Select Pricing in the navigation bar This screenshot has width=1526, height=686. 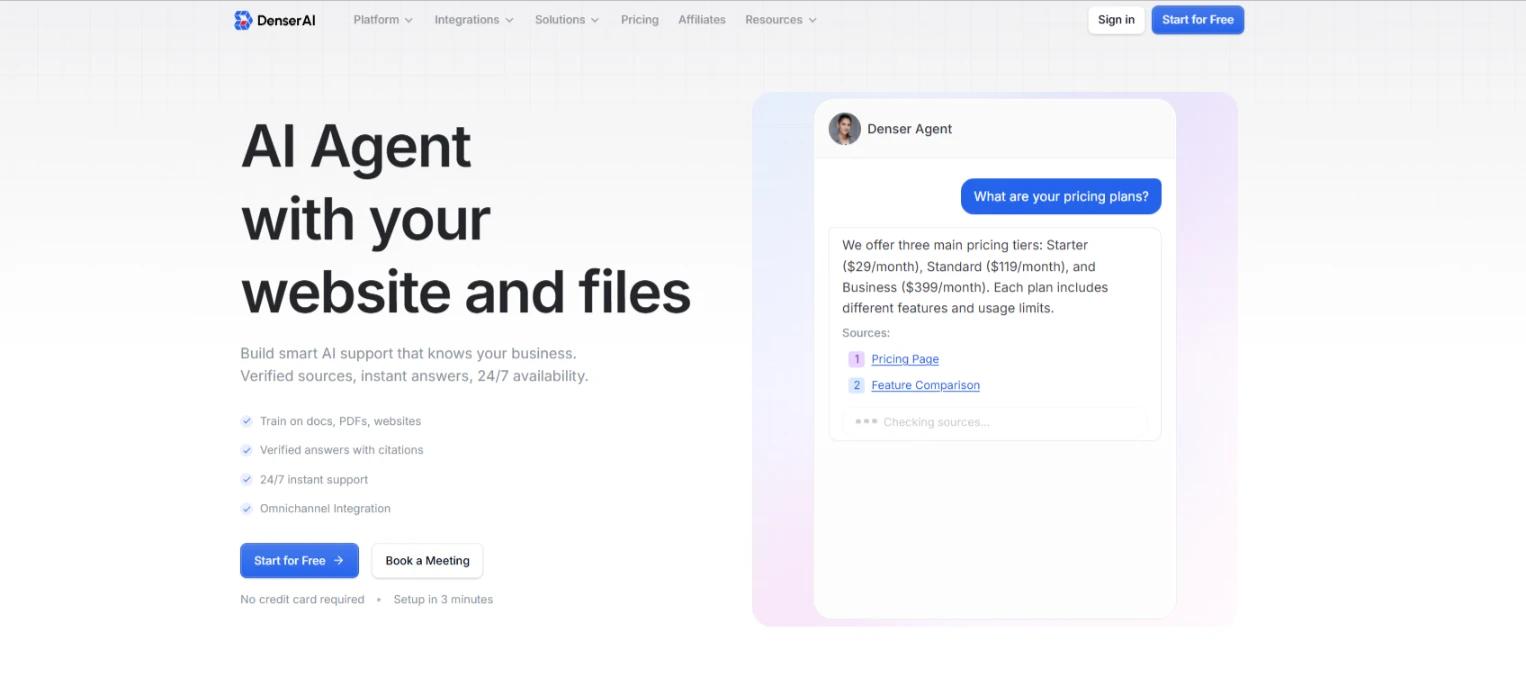click(640, 19)
